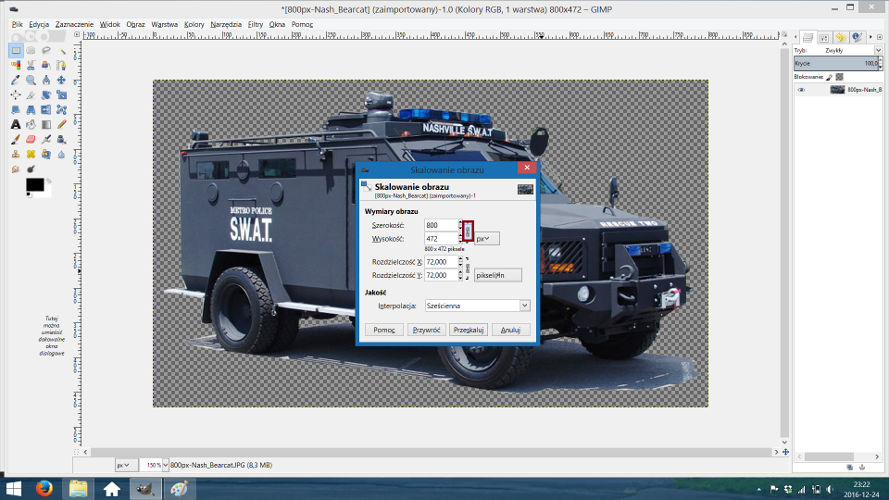Select the Scale tool in toolbox
The height and width of the screenshot is (500, 889).
click(61, 95)
